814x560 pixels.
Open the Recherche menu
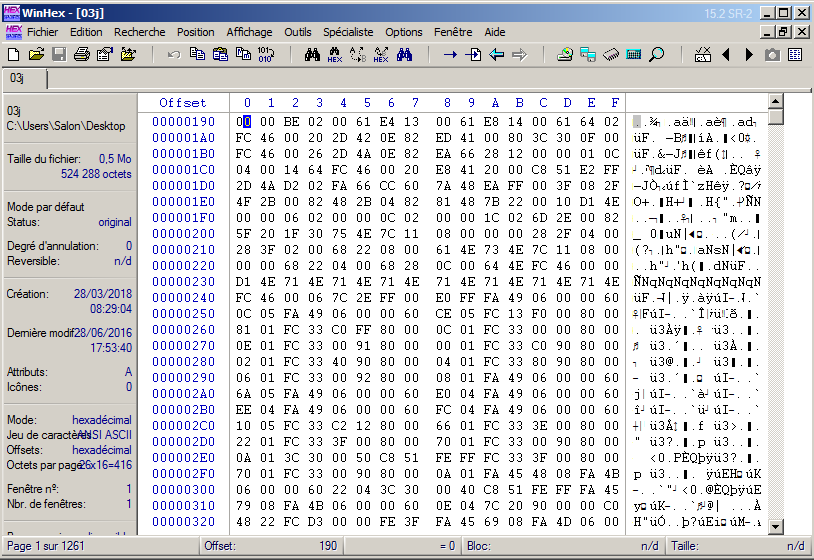140,32
